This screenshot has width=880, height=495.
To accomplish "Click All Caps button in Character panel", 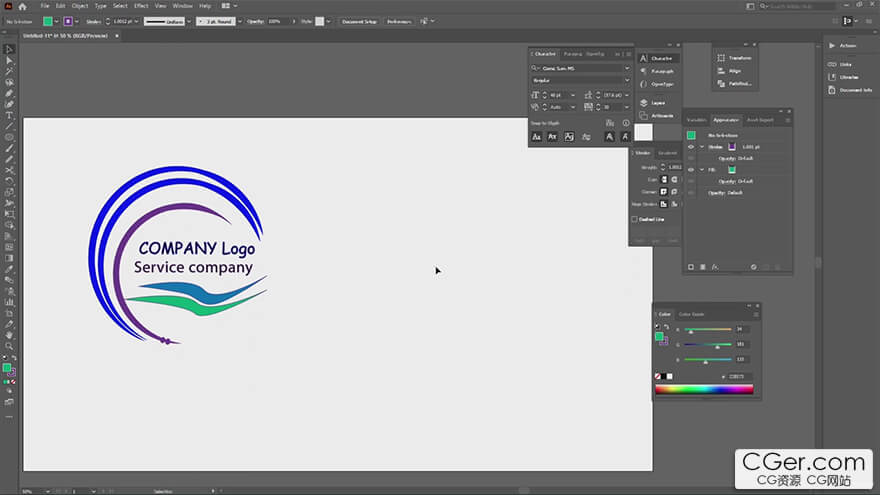I will [536, 136].
